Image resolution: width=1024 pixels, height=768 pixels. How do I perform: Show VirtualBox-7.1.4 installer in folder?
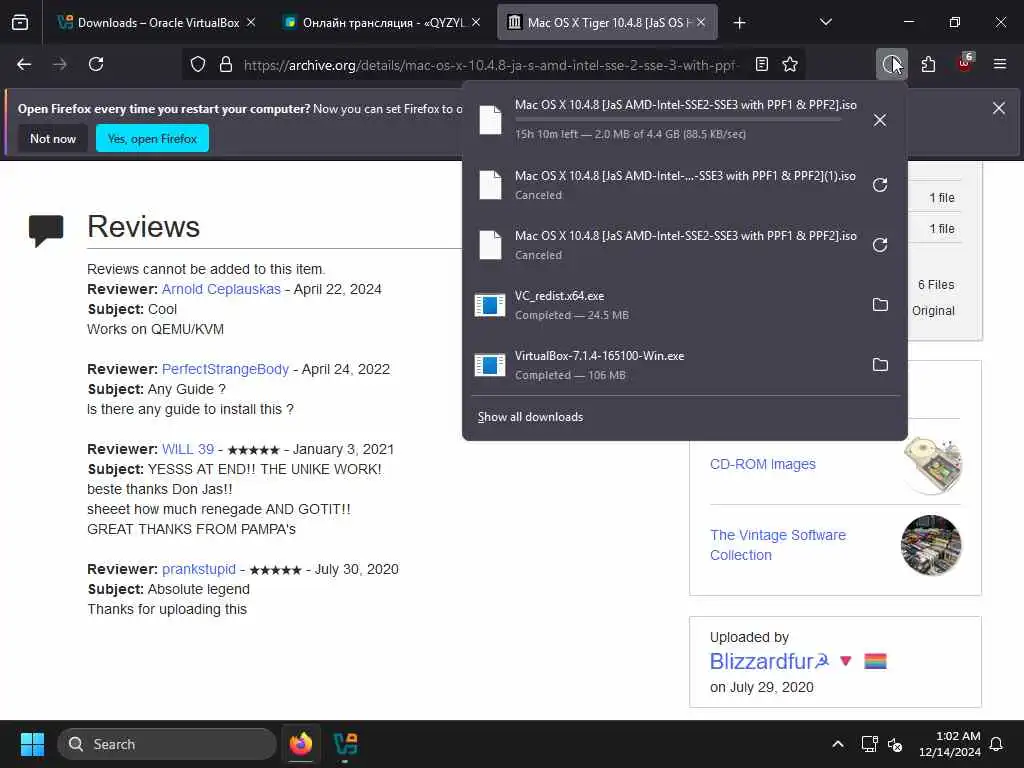(x=880, y=365)
